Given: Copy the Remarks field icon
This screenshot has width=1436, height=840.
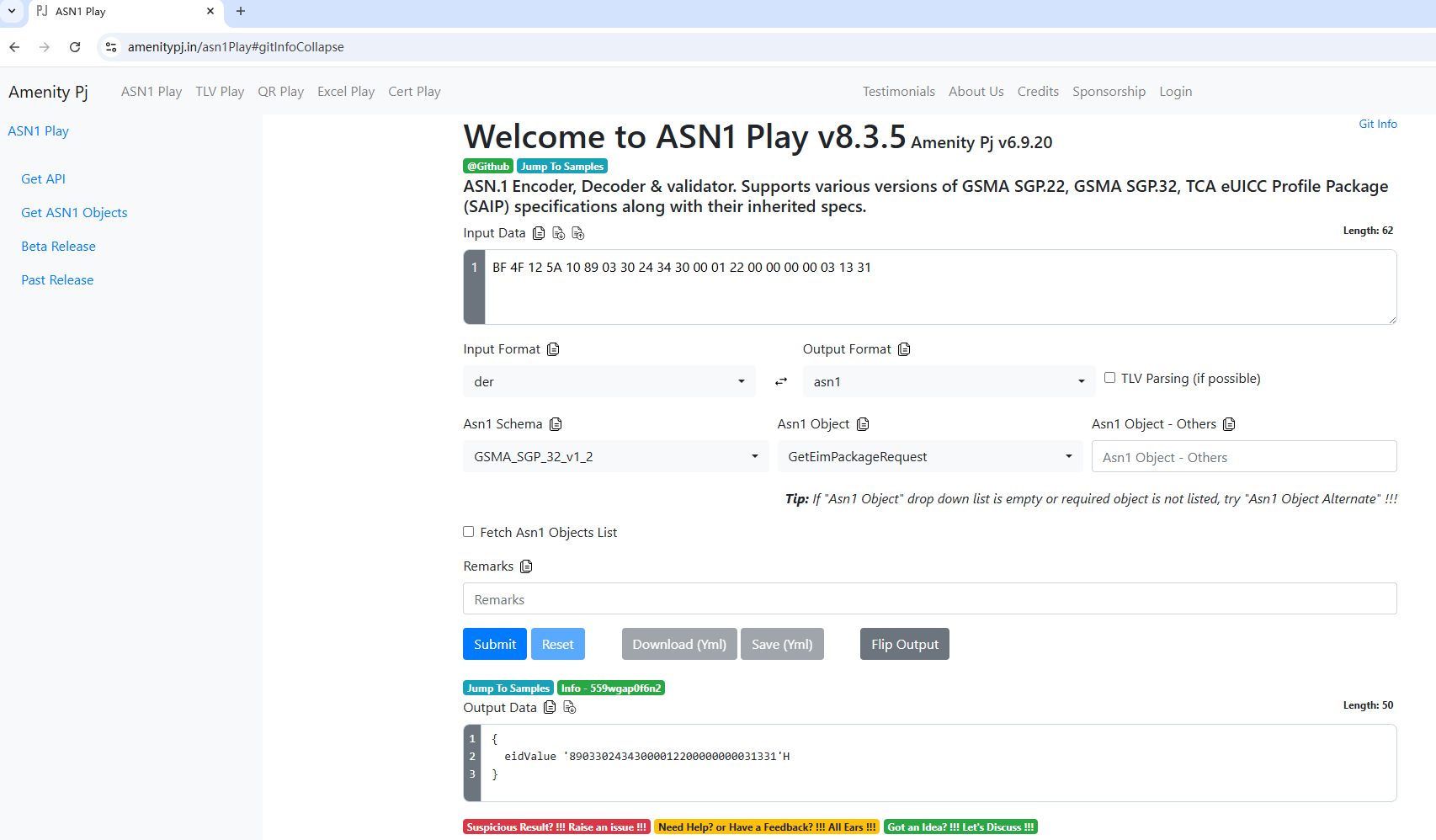Looking at the screenshot, I should point(526,566).
